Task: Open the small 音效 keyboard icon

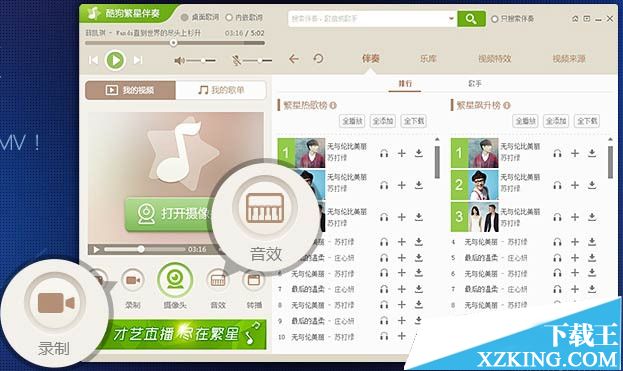Action: pyautogui.click(x=218, y=280)
